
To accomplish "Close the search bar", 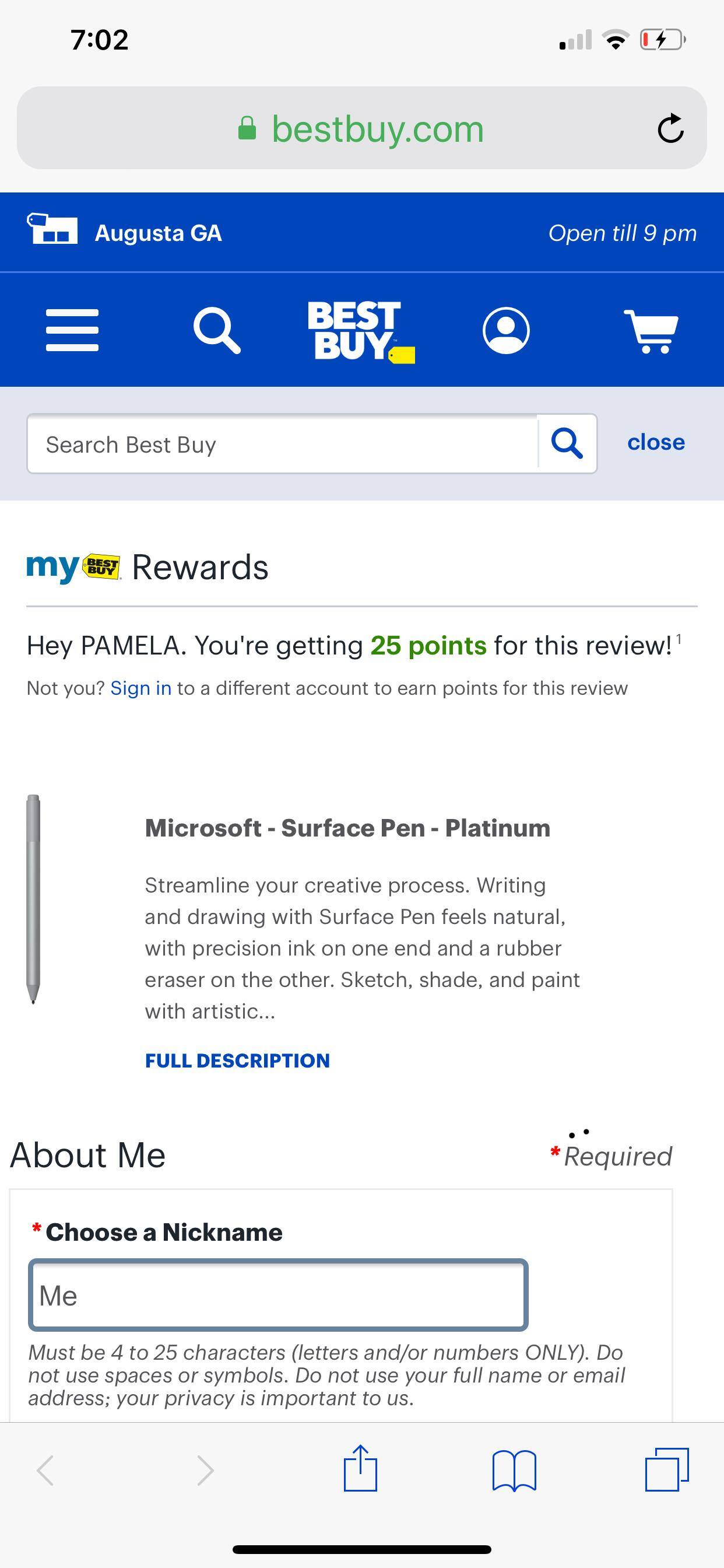I will click(656, 443).
